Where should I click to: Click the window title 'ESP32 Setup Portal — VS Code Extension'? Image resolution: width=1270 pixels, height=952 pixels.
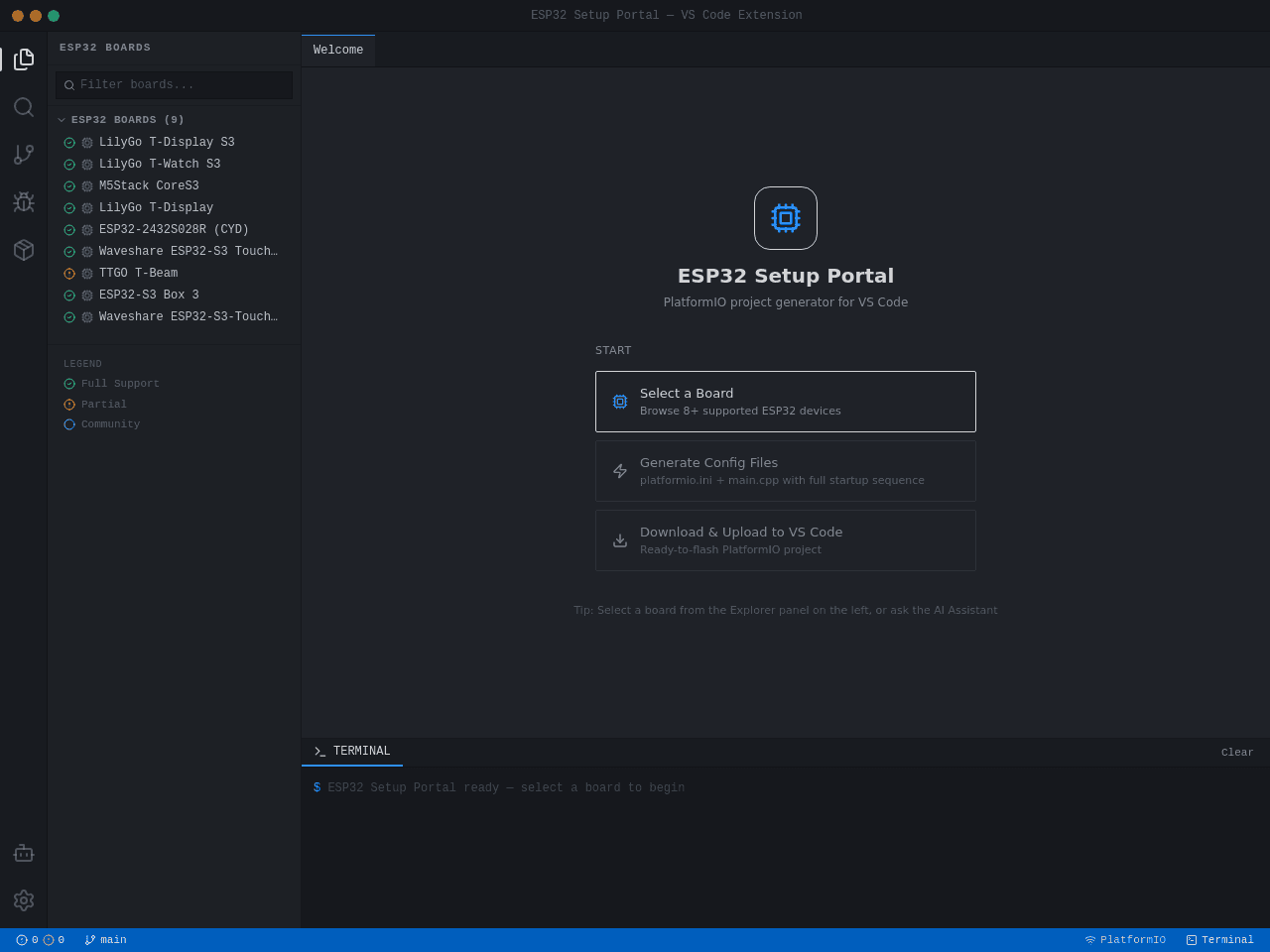click(x=667, y=16)
